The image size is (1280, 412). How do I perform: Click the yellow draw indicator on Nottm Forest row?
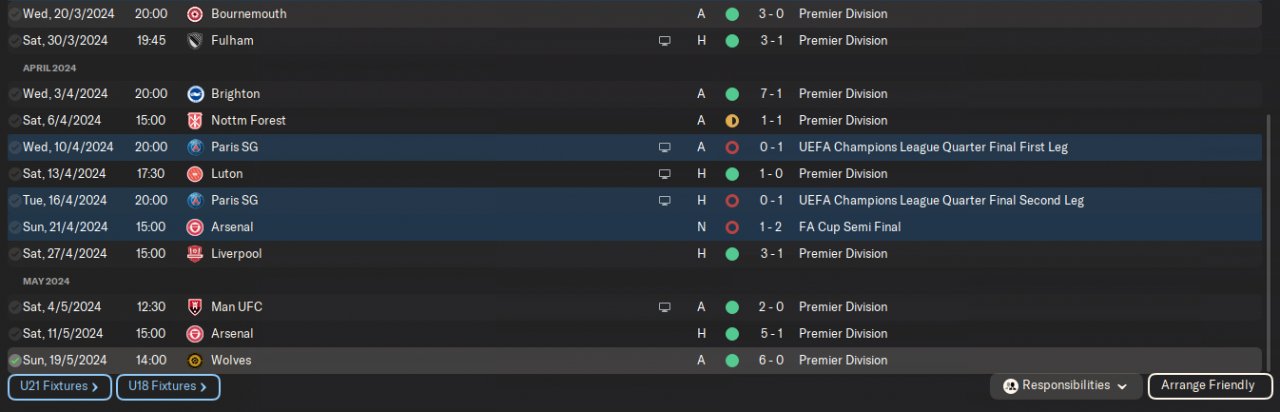coord(732,121)
